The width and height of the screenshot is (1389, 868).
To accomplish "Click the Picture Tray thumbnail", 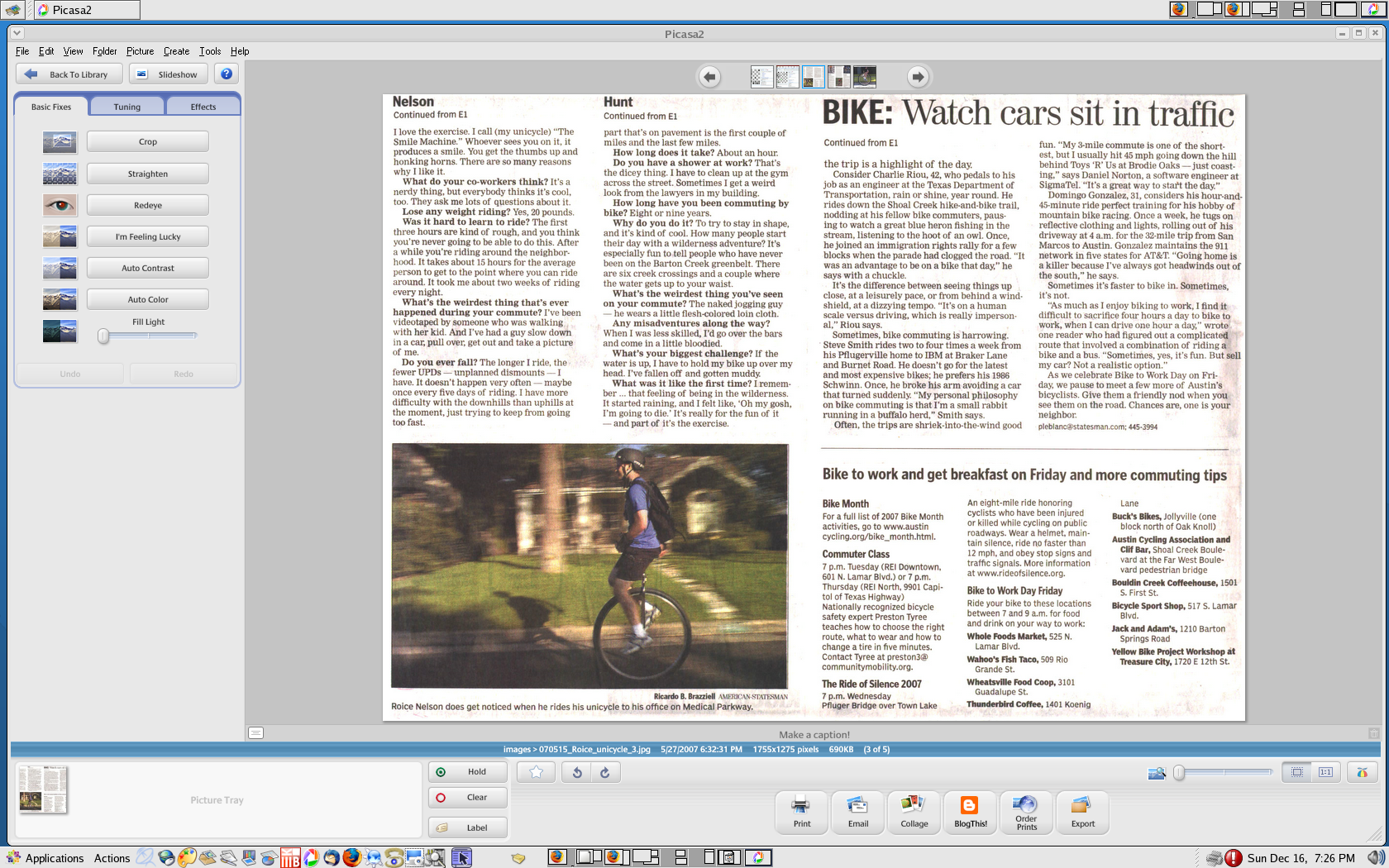I will (42, 789).
